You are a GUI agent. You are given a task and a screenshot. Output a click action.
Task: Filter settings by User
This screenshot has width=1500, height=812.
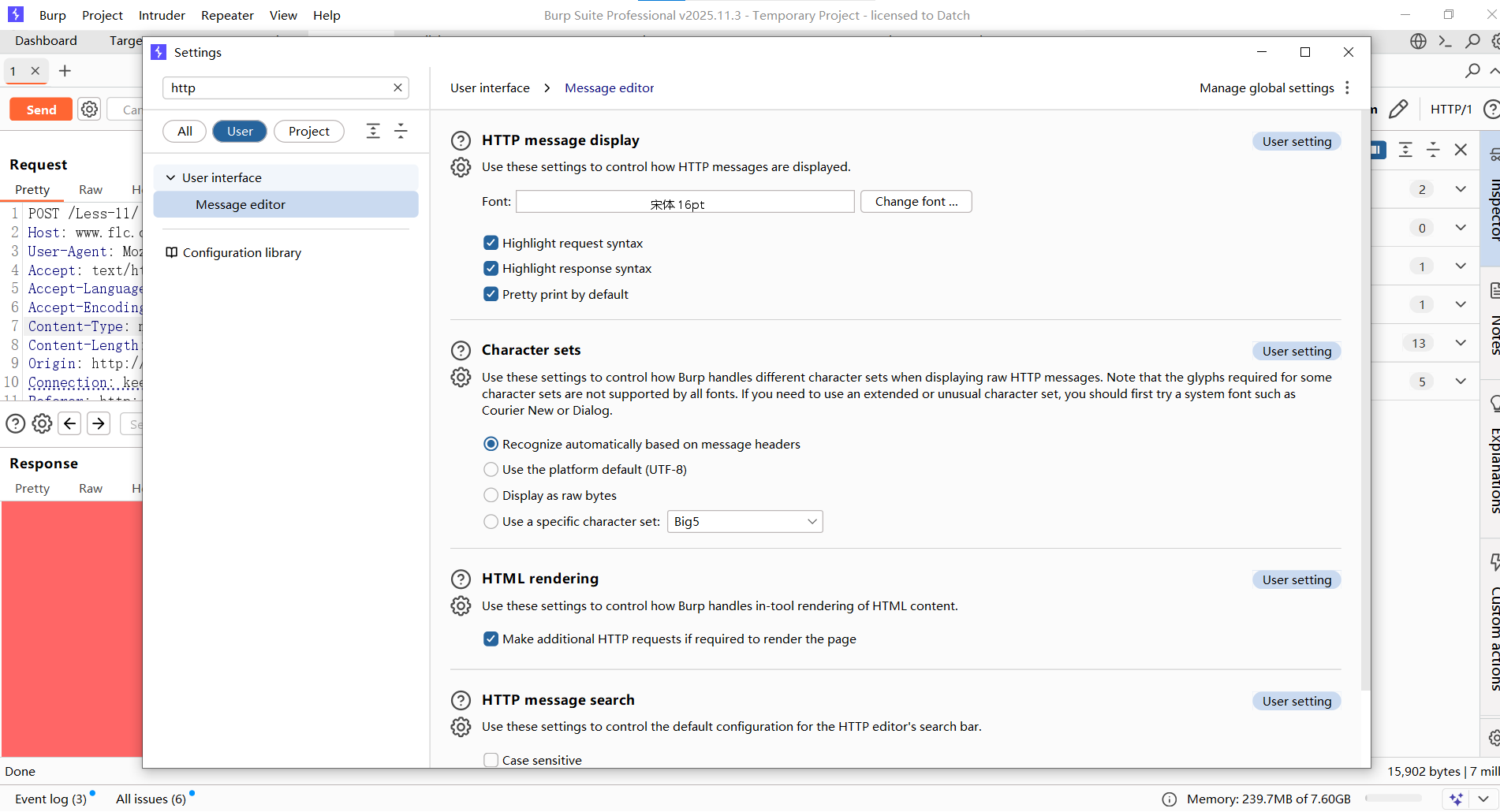(x=240, y=131)
